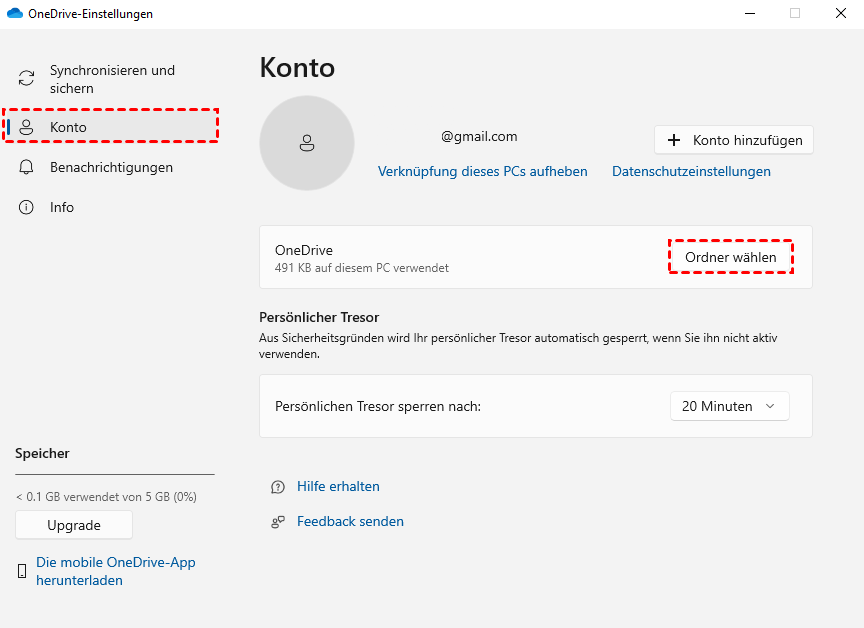This screenshot has height=628, width=864.
Task: Click the Upgrade storage button
Action: pos(74,525)
